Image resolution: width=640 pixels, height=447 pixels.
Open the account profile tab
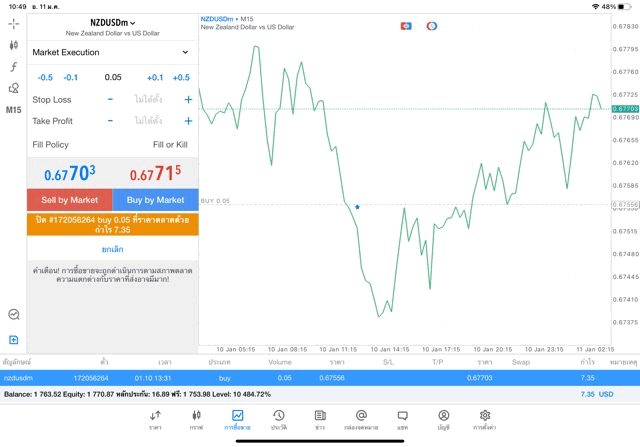pos(444,420)
